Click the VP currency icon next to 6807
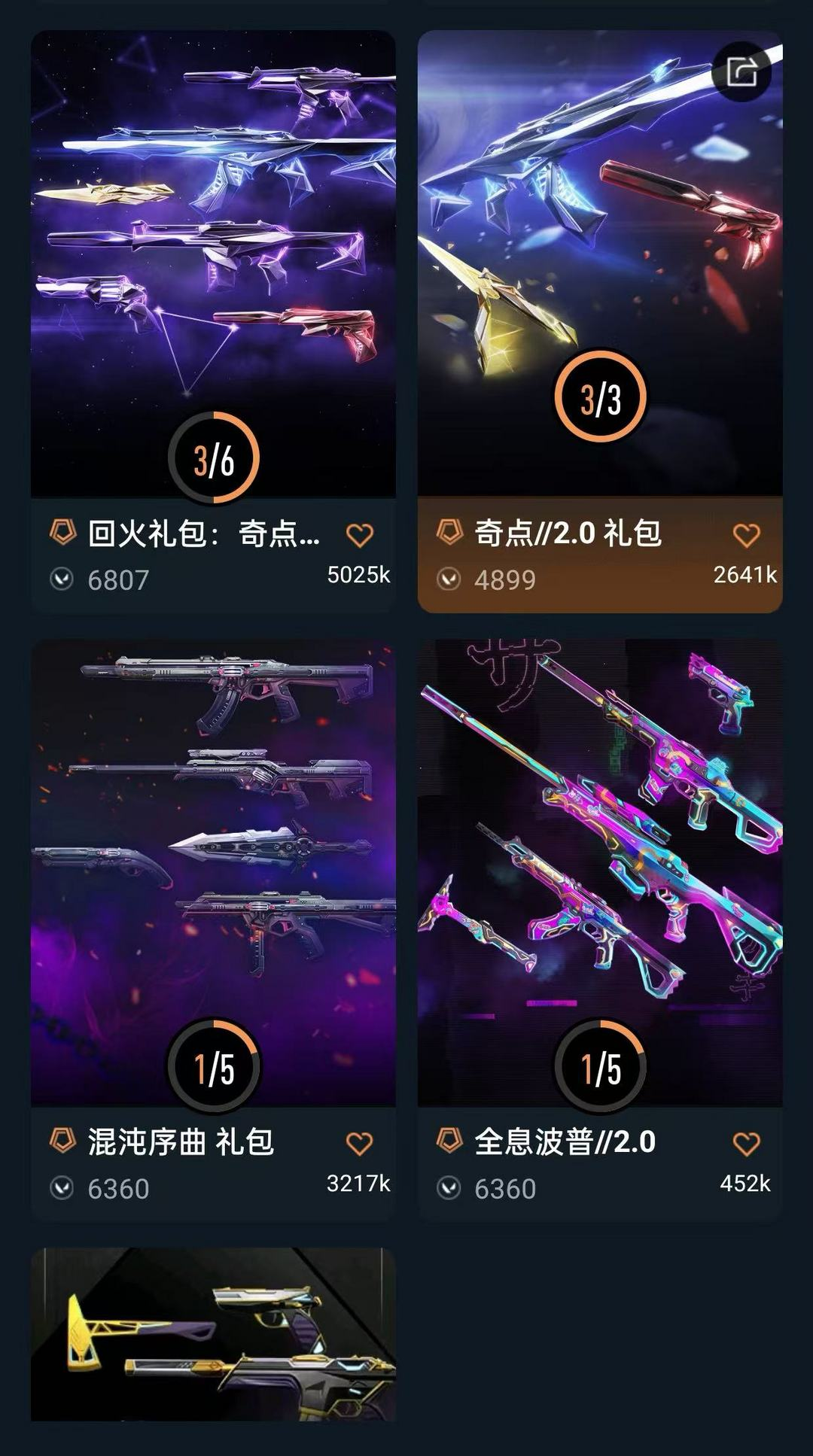 tap(62, 579)
